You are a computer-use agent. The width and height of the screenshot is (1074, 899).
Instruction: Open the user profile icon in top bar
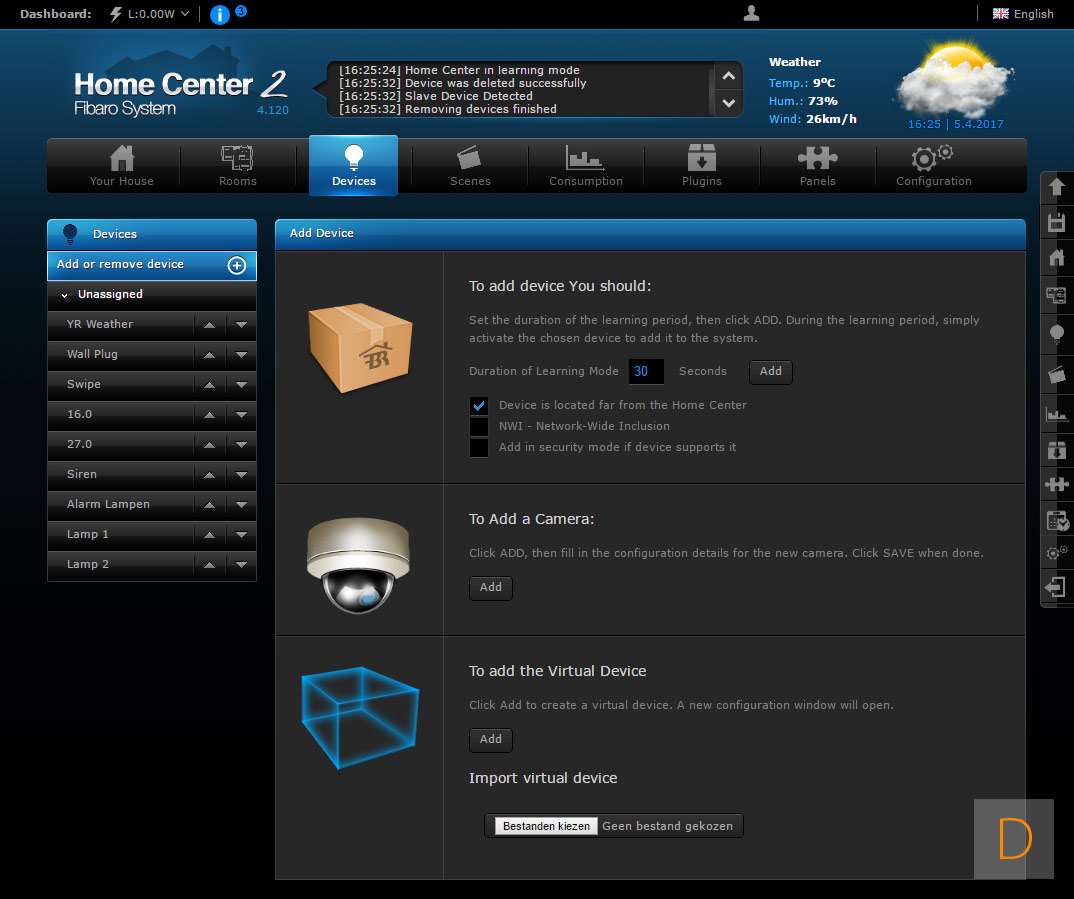pyautogui.click(x=751, y=13)
